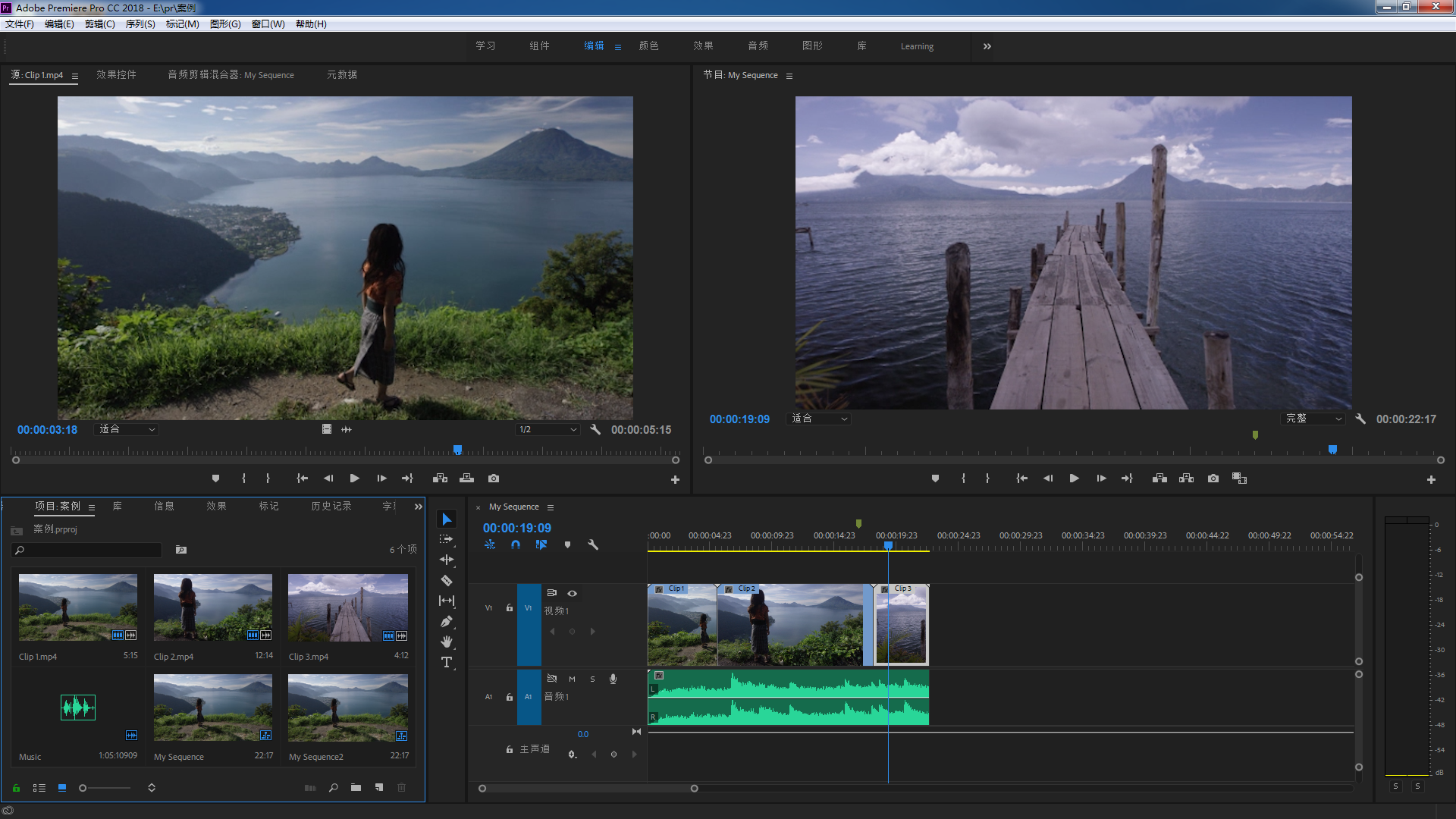
Task: Select the Hand tool
Action: (x=447, y=642)
